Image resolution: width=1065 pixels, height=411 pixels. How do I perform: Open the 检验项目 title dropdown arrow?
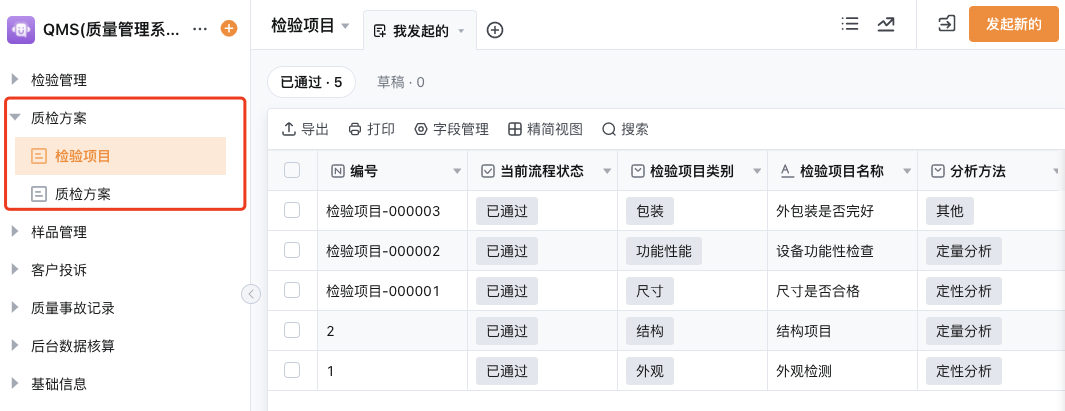tap(345, 26)
